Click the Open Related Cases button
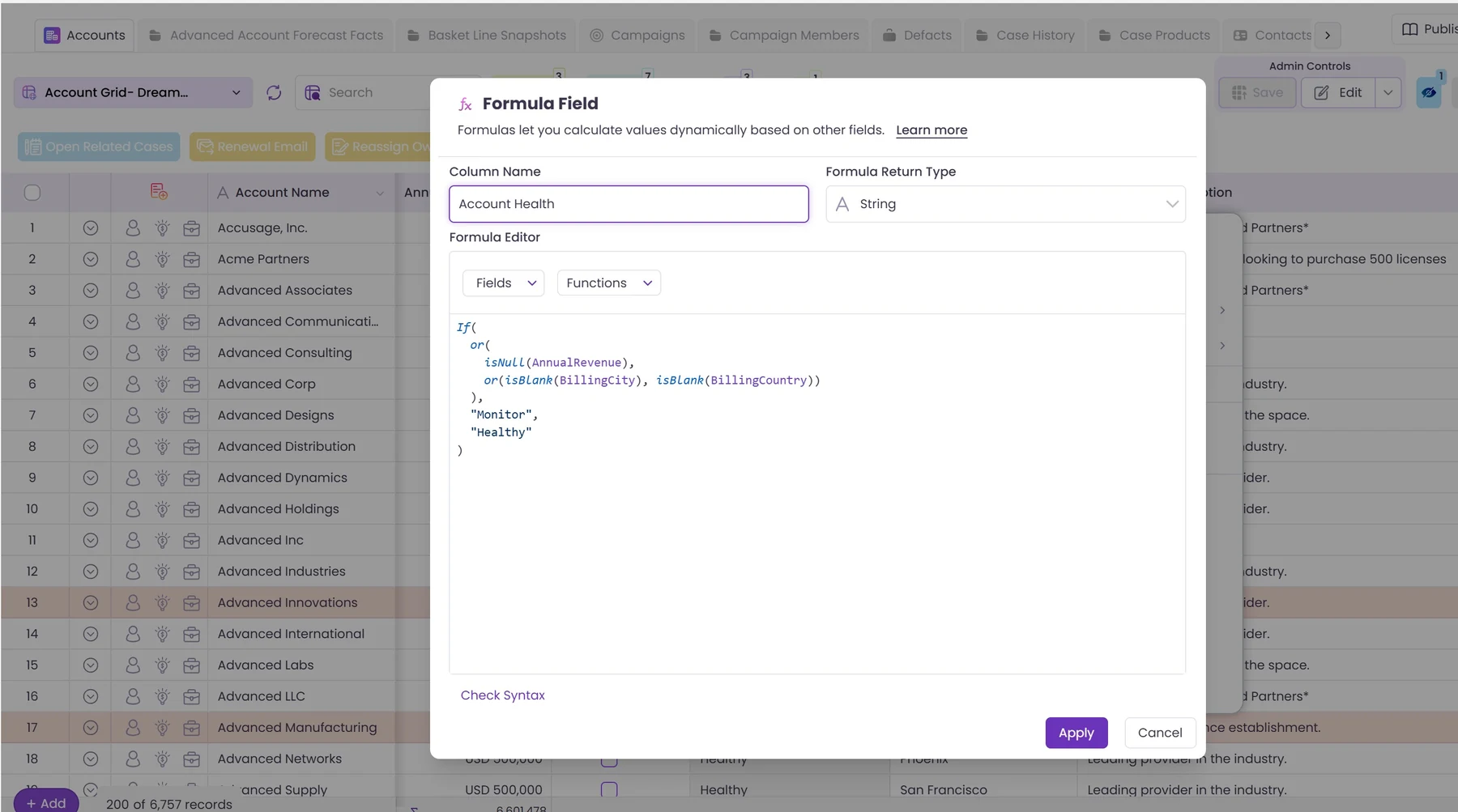The image size is (1458, 812). tap(100, 147)
